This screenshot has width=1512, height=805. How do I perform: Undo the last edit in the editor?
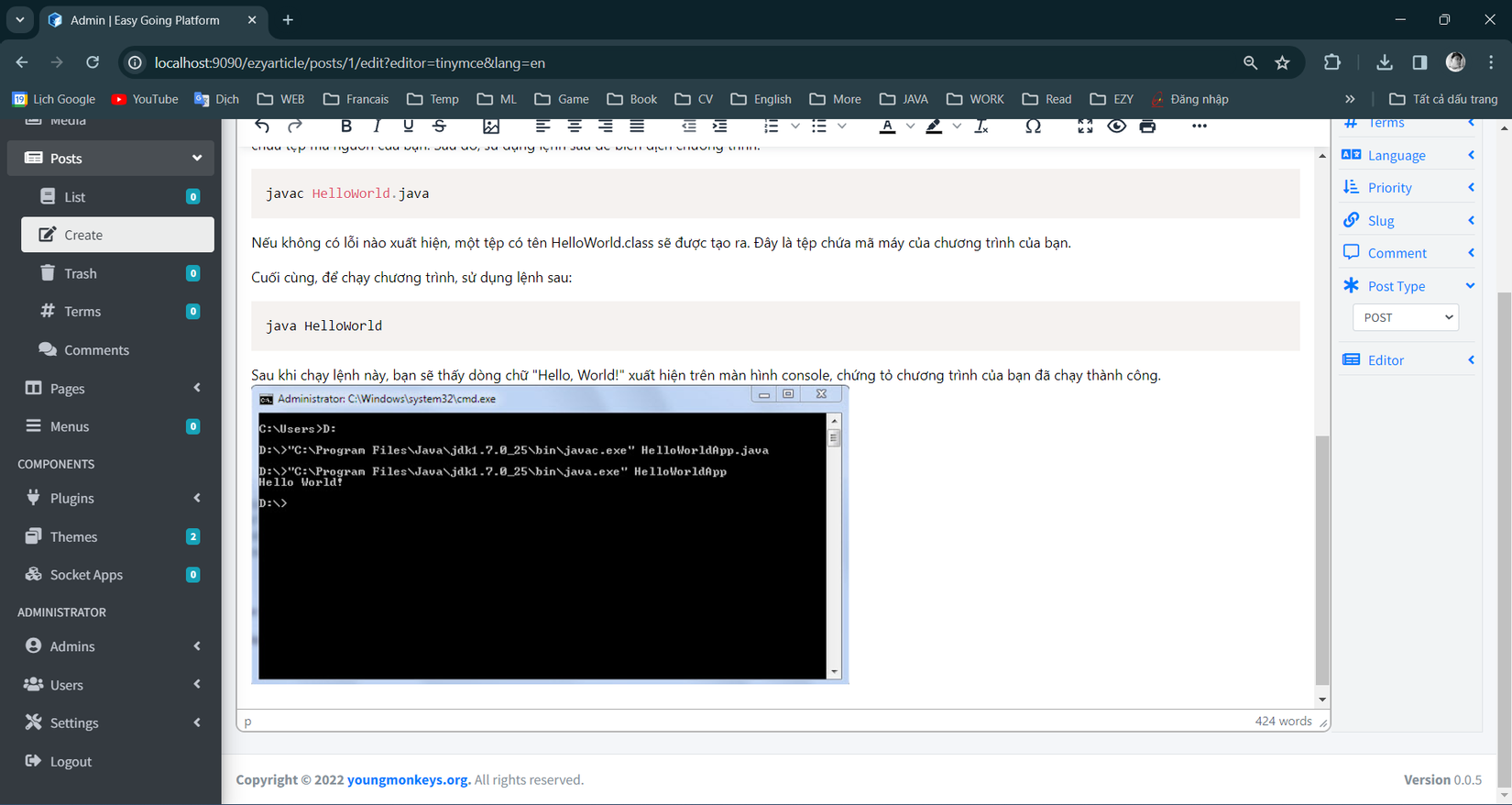[x=262, y=126]
